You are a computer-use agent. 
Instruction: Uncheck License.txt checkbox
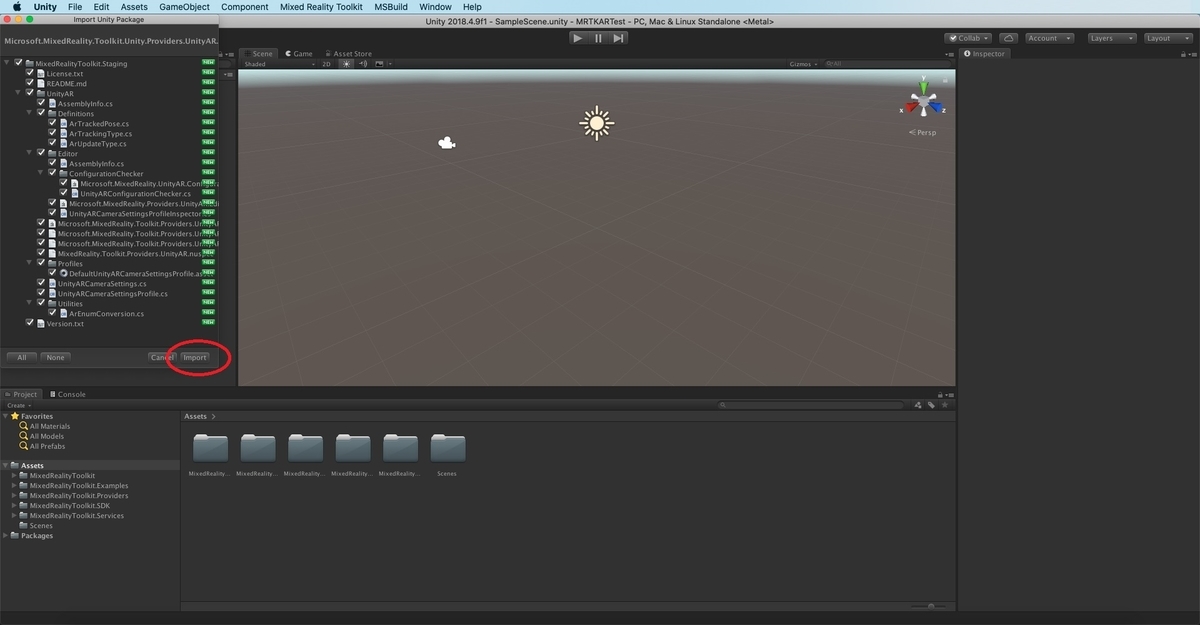(x=30, y=73)
